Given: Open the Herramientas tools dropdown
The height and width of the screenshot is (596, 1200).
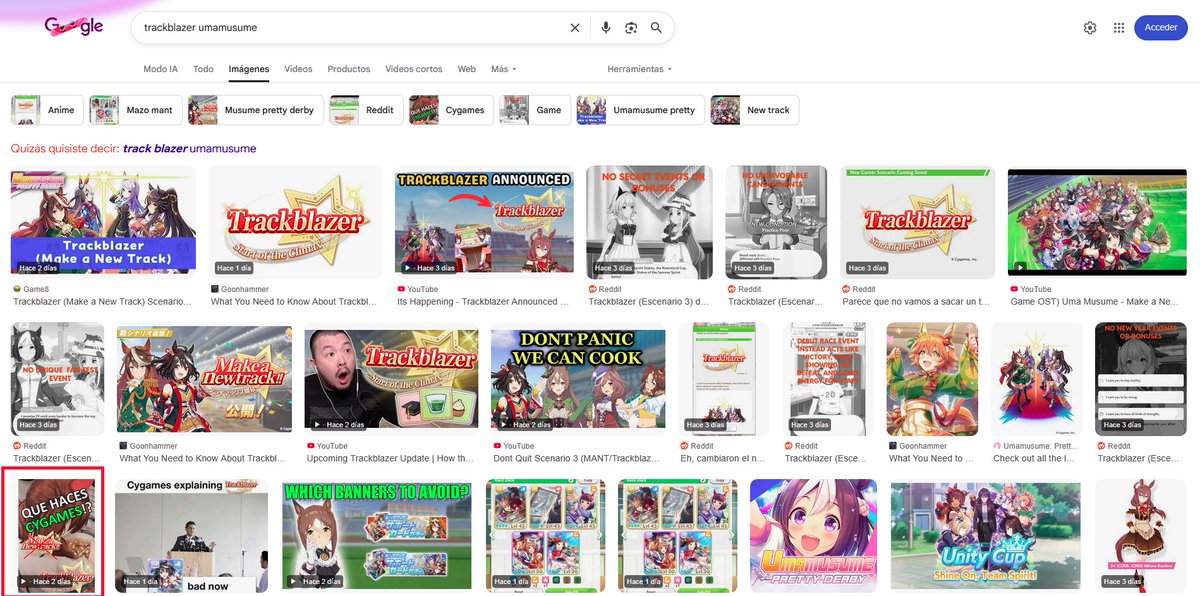Looking at the screenshot, I should click(640, 69).
